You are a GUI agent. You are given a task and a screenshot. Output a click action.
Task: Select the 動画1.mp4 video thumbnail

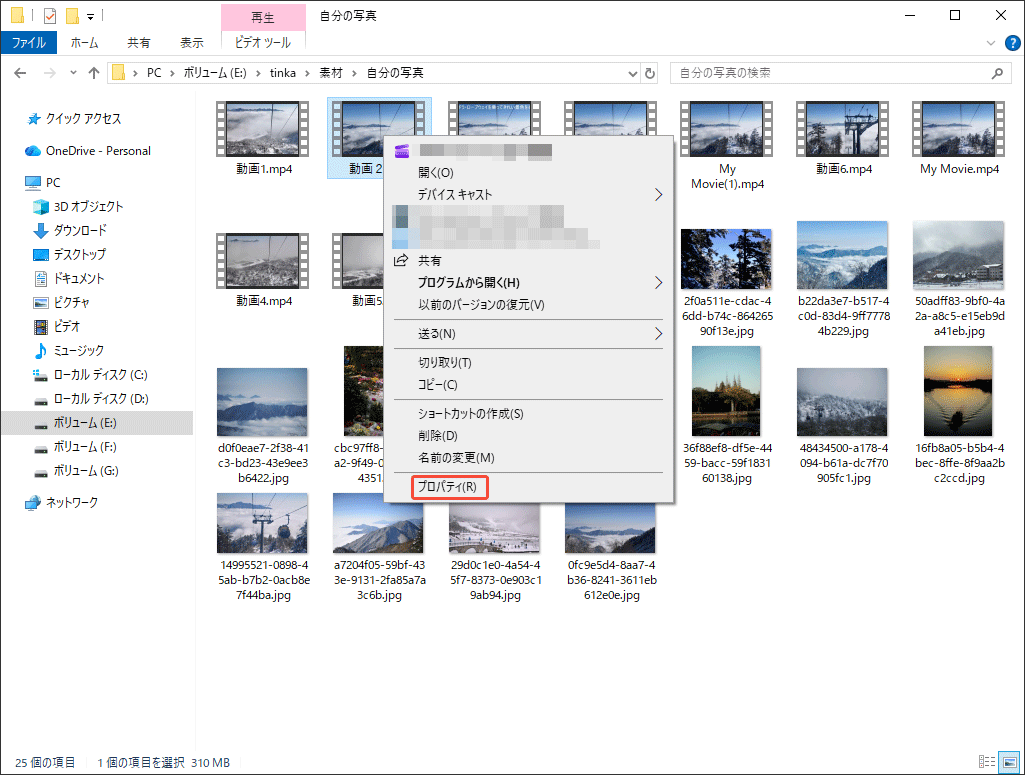click(x=263, y=129)
